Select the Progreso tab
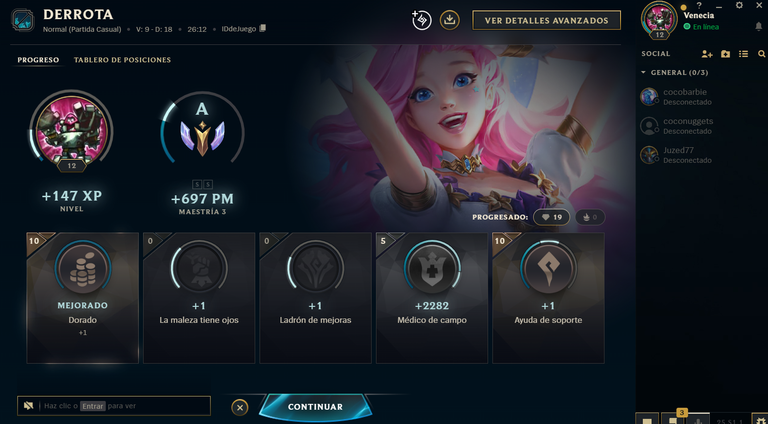The width and height of the screenshot is (768, 424). point(38,60)
